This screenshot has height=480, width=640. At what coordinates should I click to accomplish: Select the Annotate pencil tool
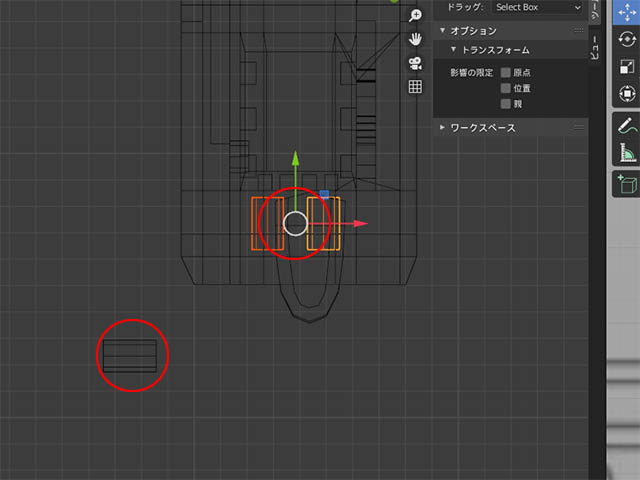pyautogui.click(x=627, y=125)
